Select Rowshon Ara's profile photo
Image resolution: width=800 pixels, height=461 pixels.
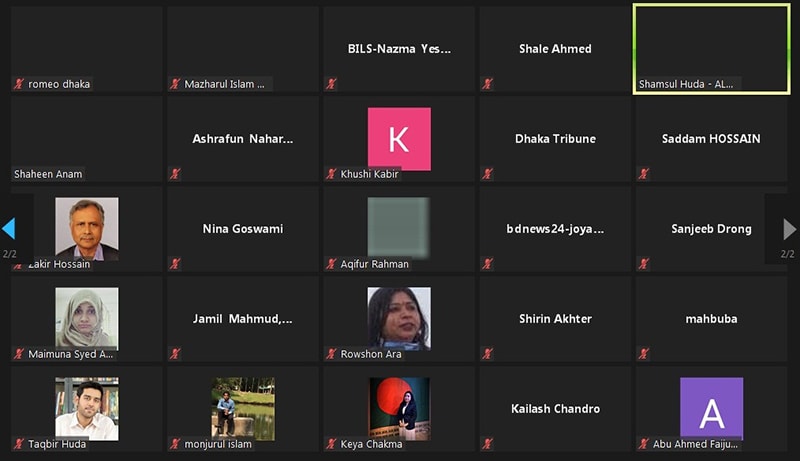click(399, 319)
